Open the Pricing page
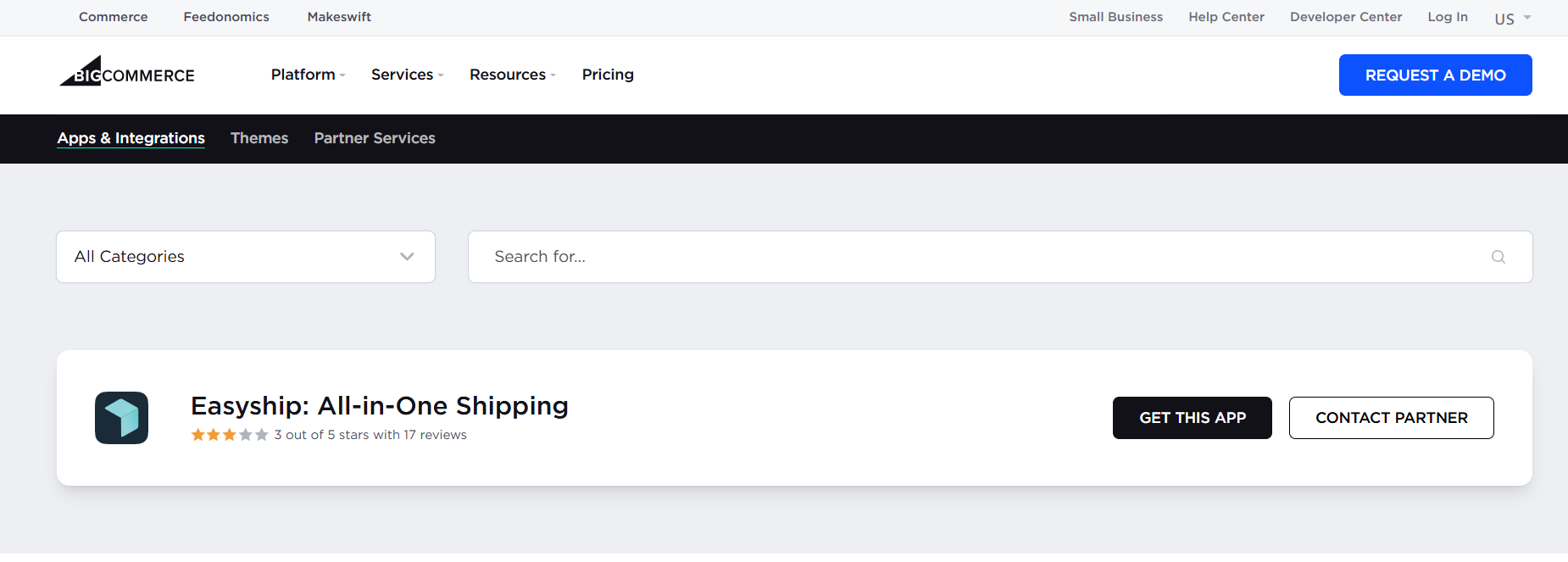Screen dimensions: 1568x562 [608, 75]
